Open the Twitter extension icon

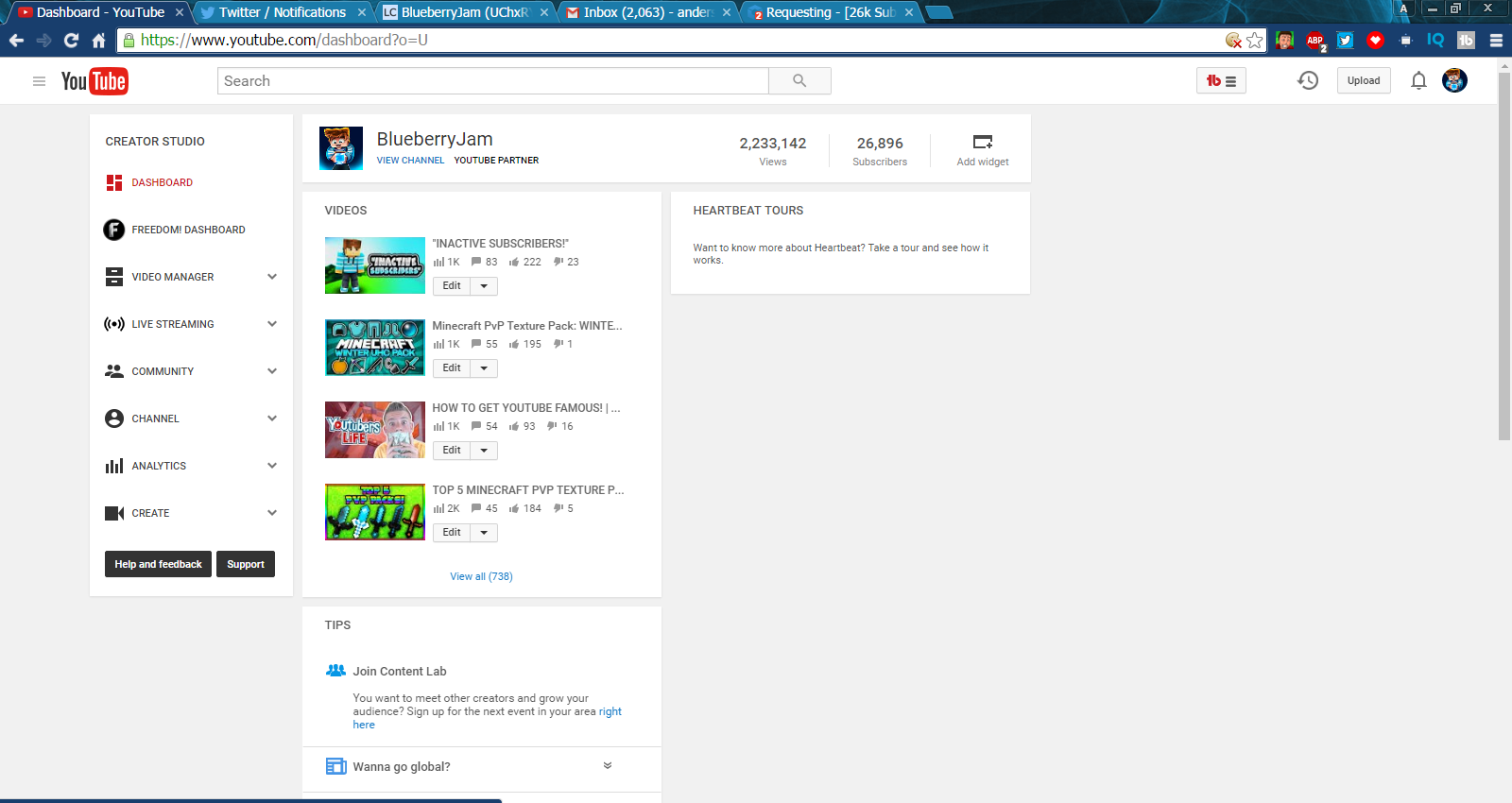tap(1346, 40)
